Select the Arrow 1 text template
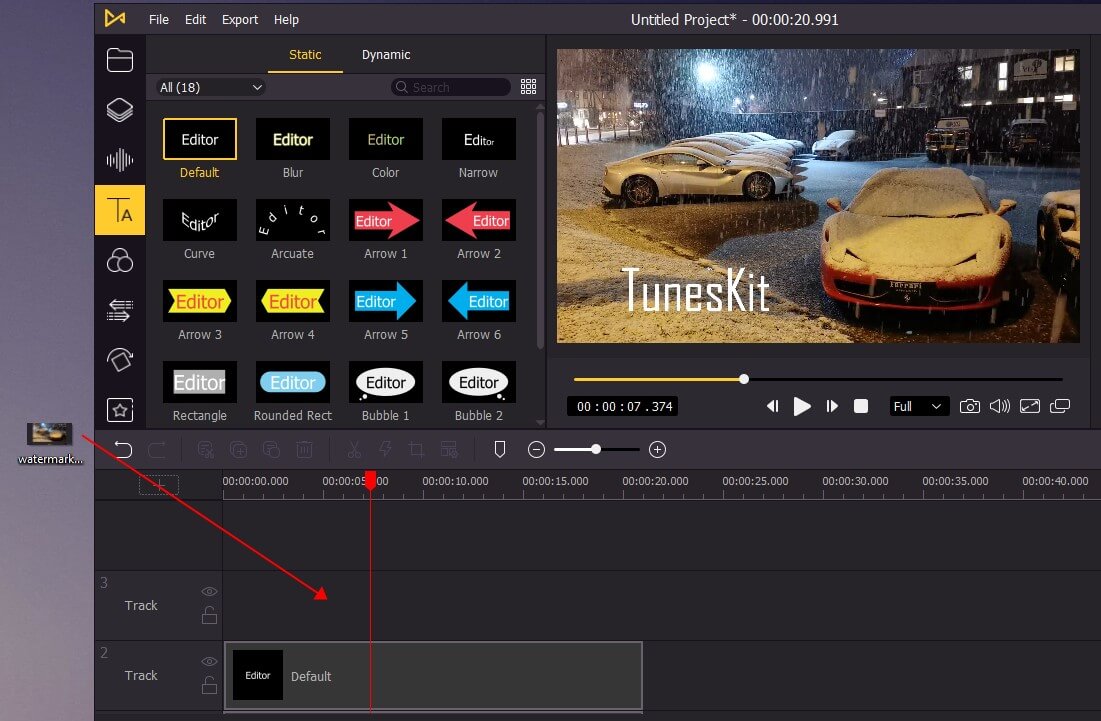This screenshot has height=721, width=1101. tap(385, 230)
